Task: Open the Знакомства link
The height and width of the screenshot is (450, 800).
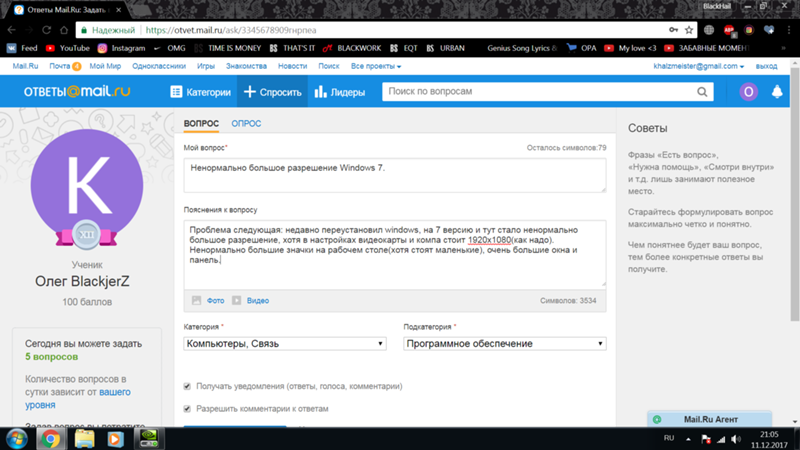Action: click(246, 66)
